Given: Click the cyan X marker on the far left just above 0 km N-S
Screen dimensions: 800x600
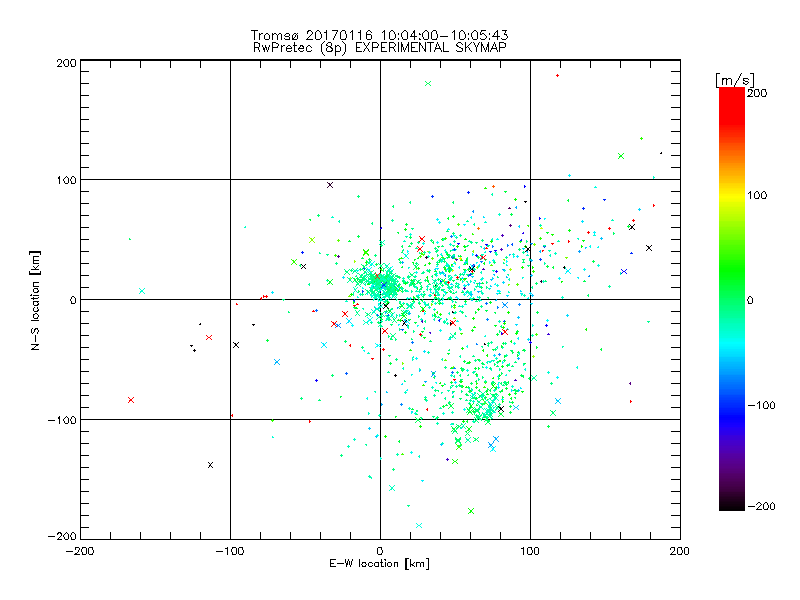Looking at the screenshot, I should coord(142,291).
